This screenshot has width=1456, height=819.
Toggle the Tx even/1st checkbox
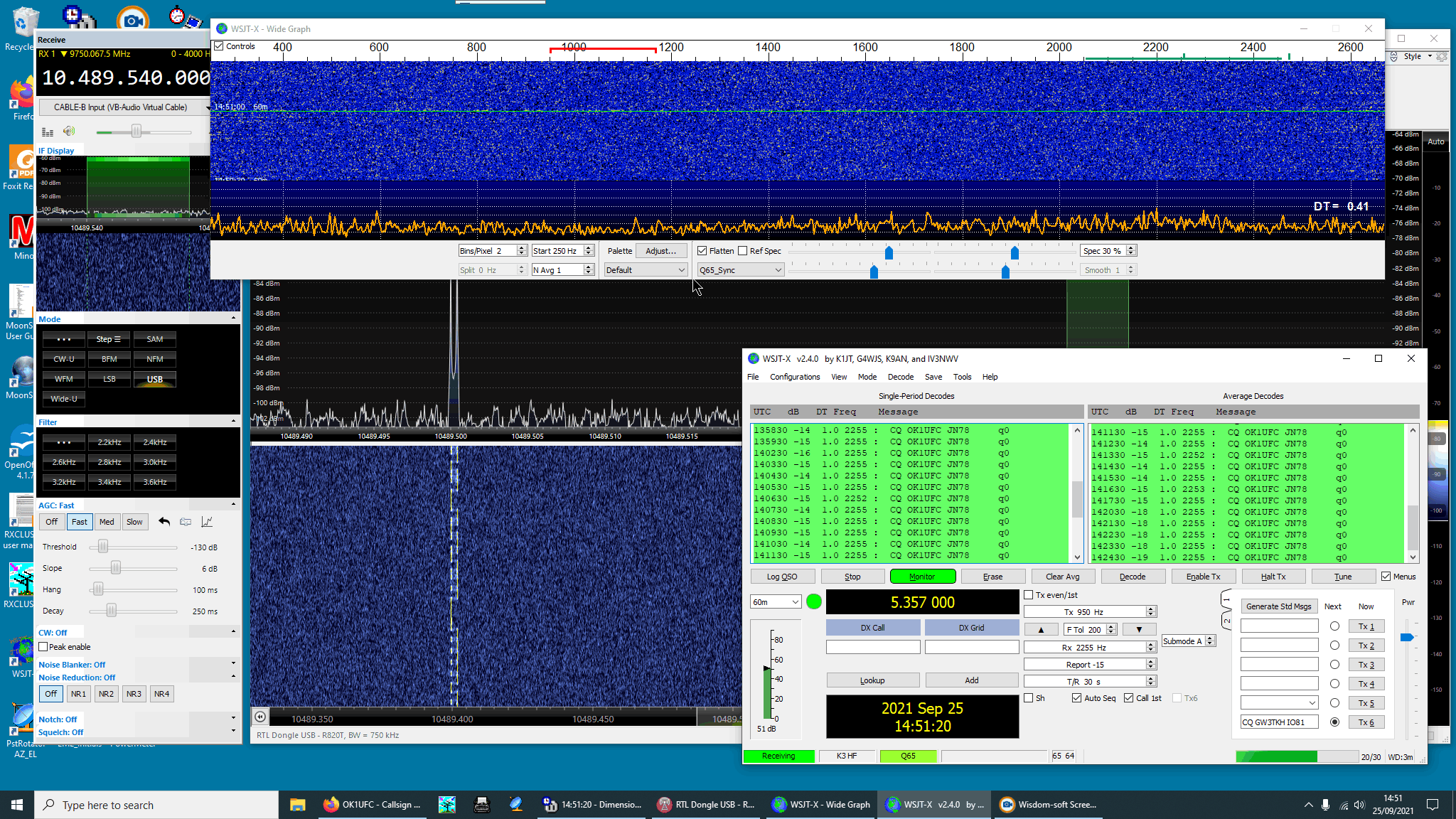pos(1029,595)
